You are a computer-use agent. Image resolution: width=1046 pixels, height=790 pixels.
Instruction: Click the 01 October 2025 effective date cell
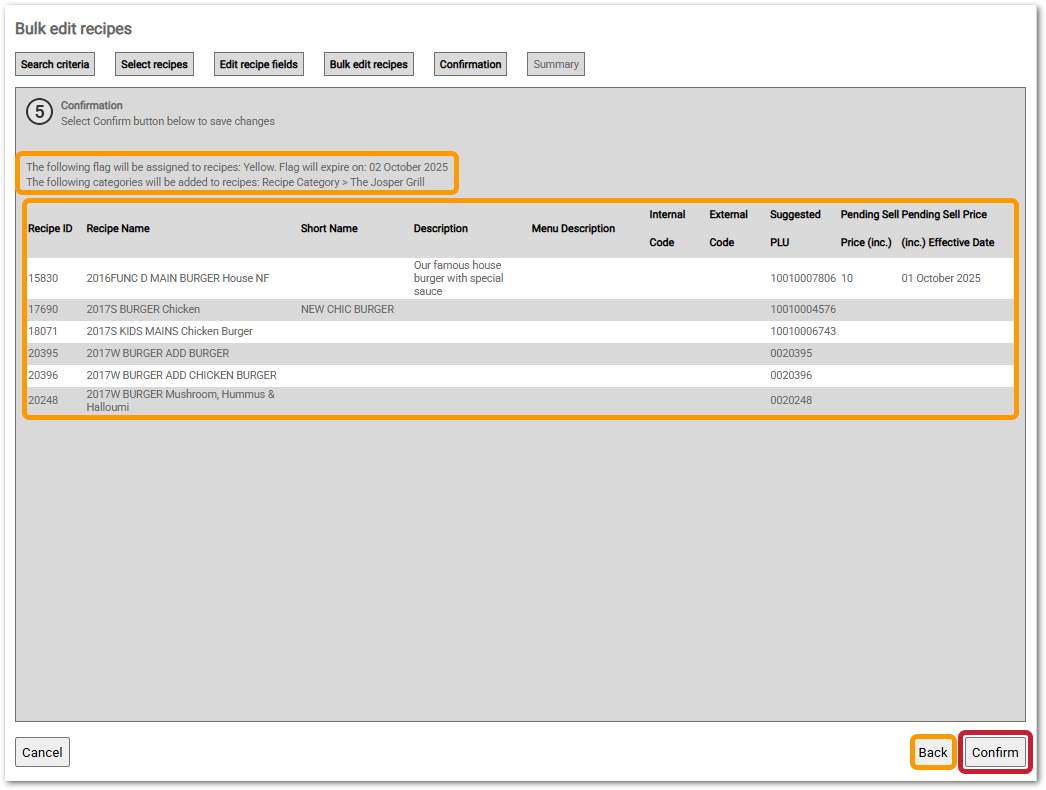click(x=940, y=278)
